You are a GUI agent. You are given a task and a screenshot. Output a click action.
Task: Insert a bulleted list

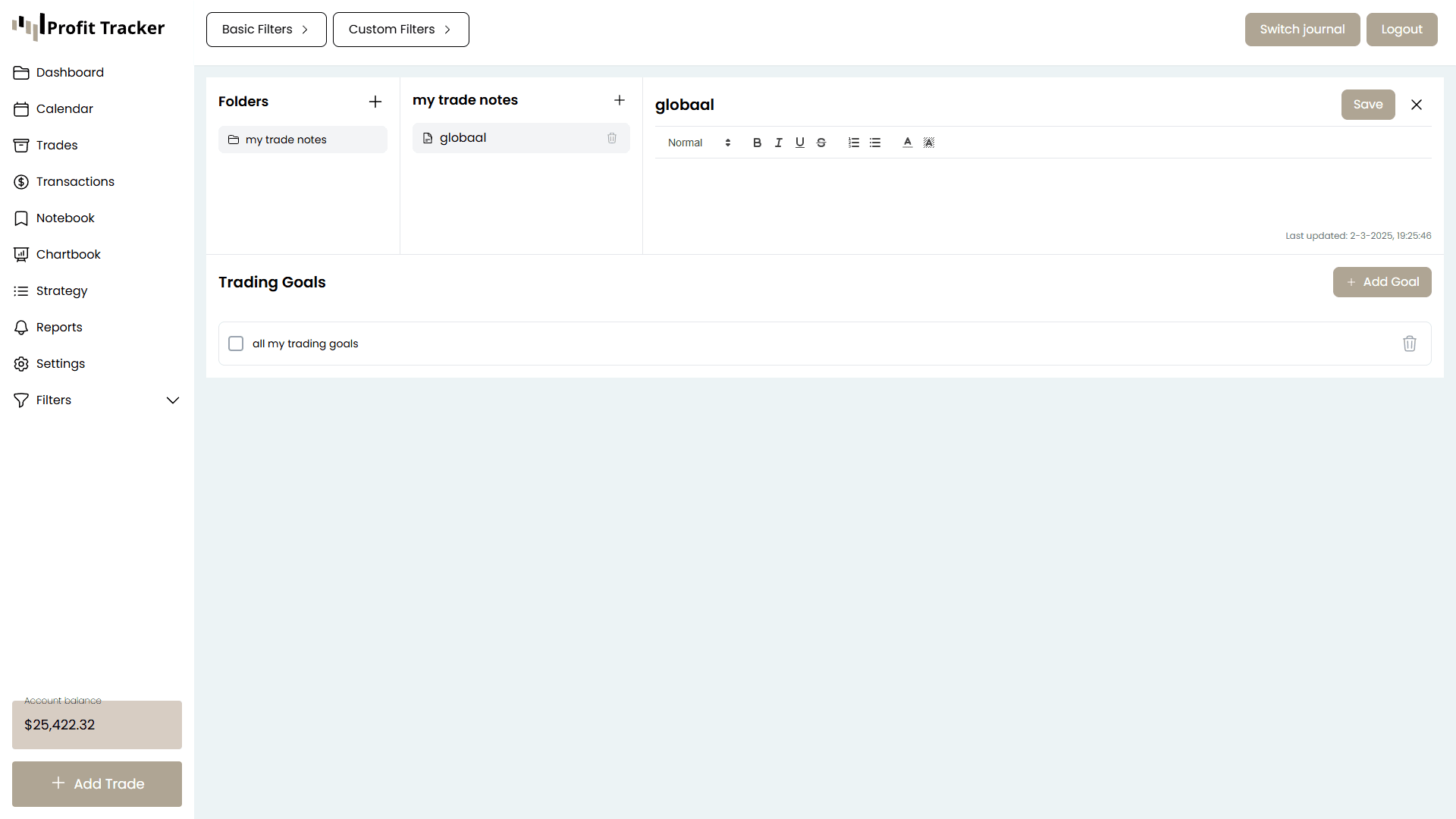click(x=874, y=143)
